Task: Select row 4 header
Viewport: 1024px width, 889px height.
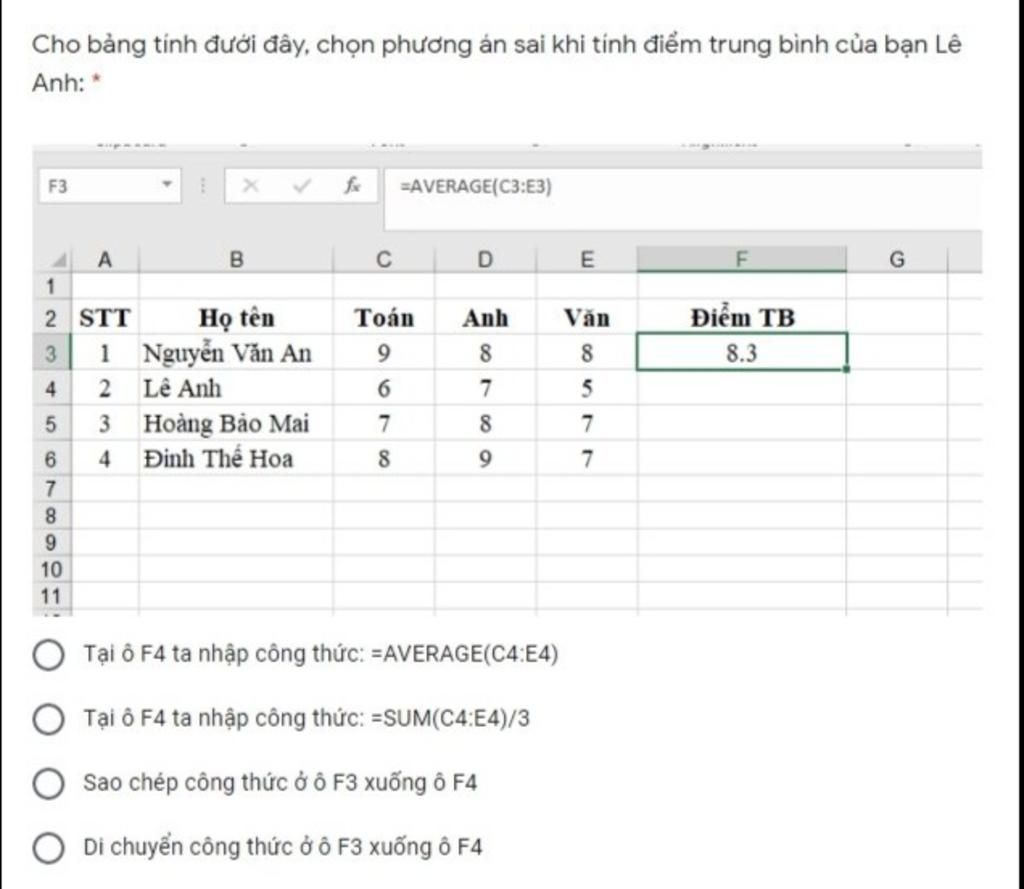Action: tap(50, 389)
